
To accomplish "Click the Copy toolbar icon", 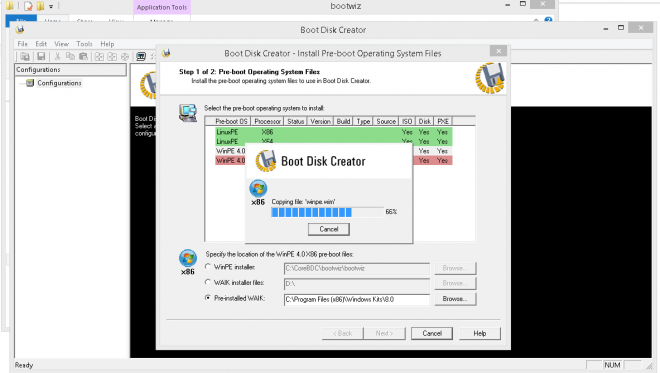I will tap(70, 56).
